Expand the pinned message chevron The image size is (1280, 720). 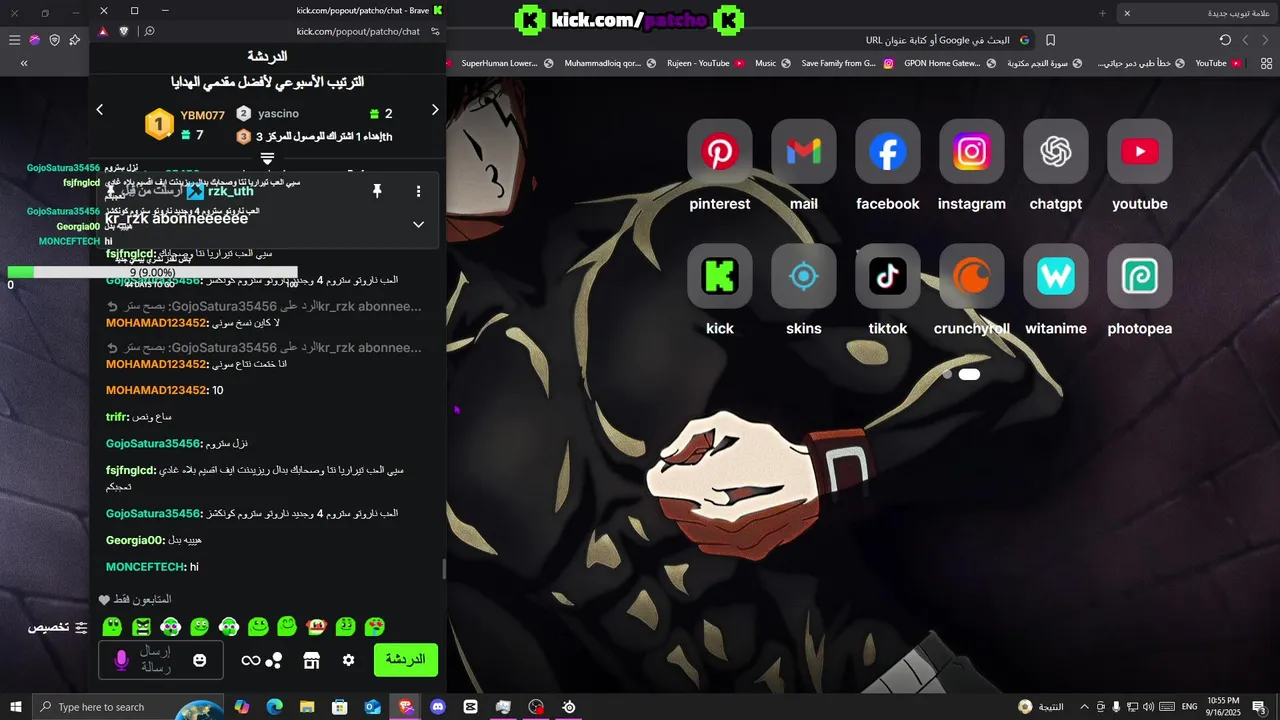point(418,224)
